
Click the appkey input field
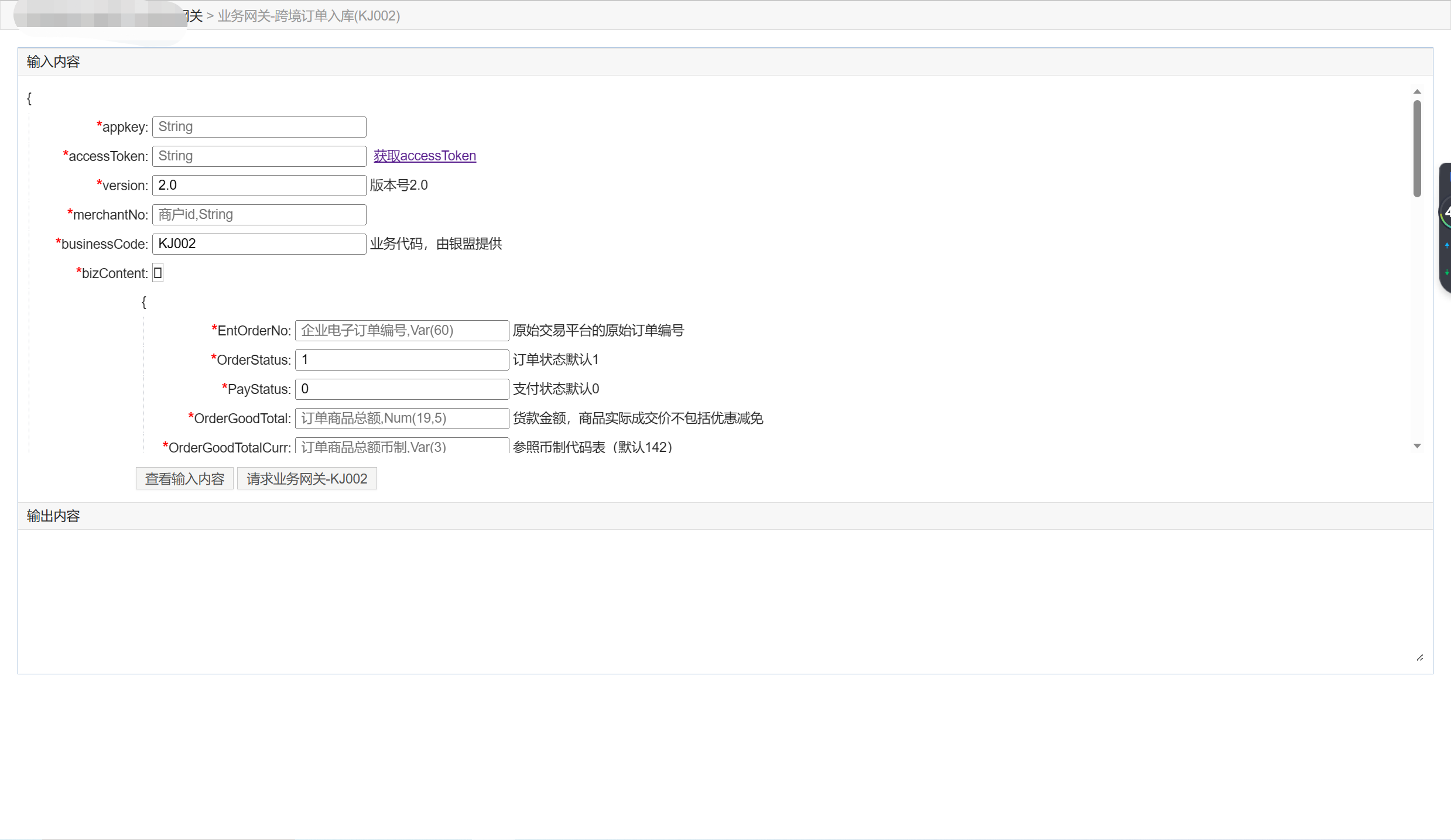point(259,127)
